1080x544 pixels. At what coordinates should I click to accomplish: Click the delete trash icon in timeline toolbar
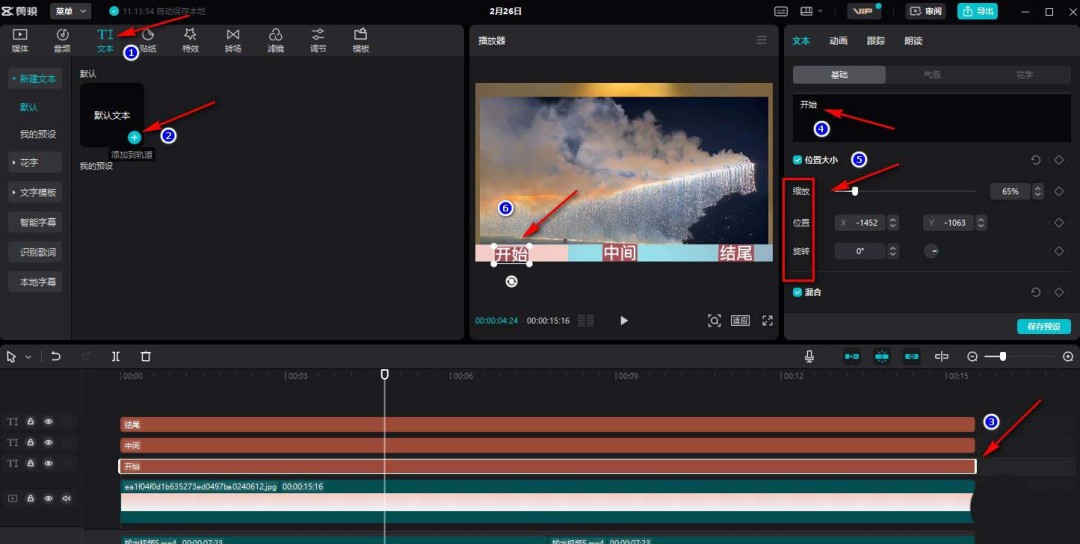pos(146,356)
